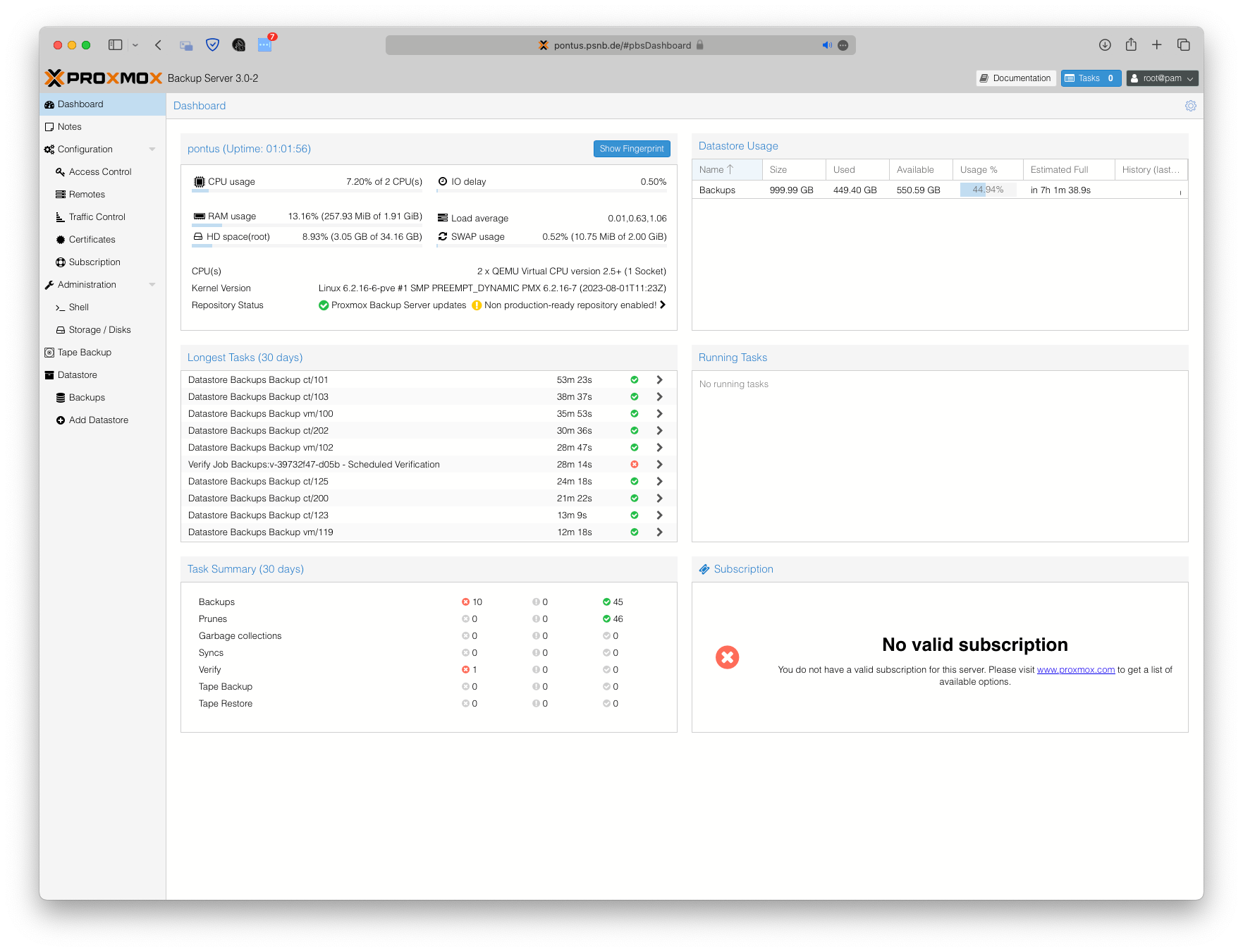1243x952 pixels.
Task: Open arrow for Backup vm/119 task
Action: 659,532
